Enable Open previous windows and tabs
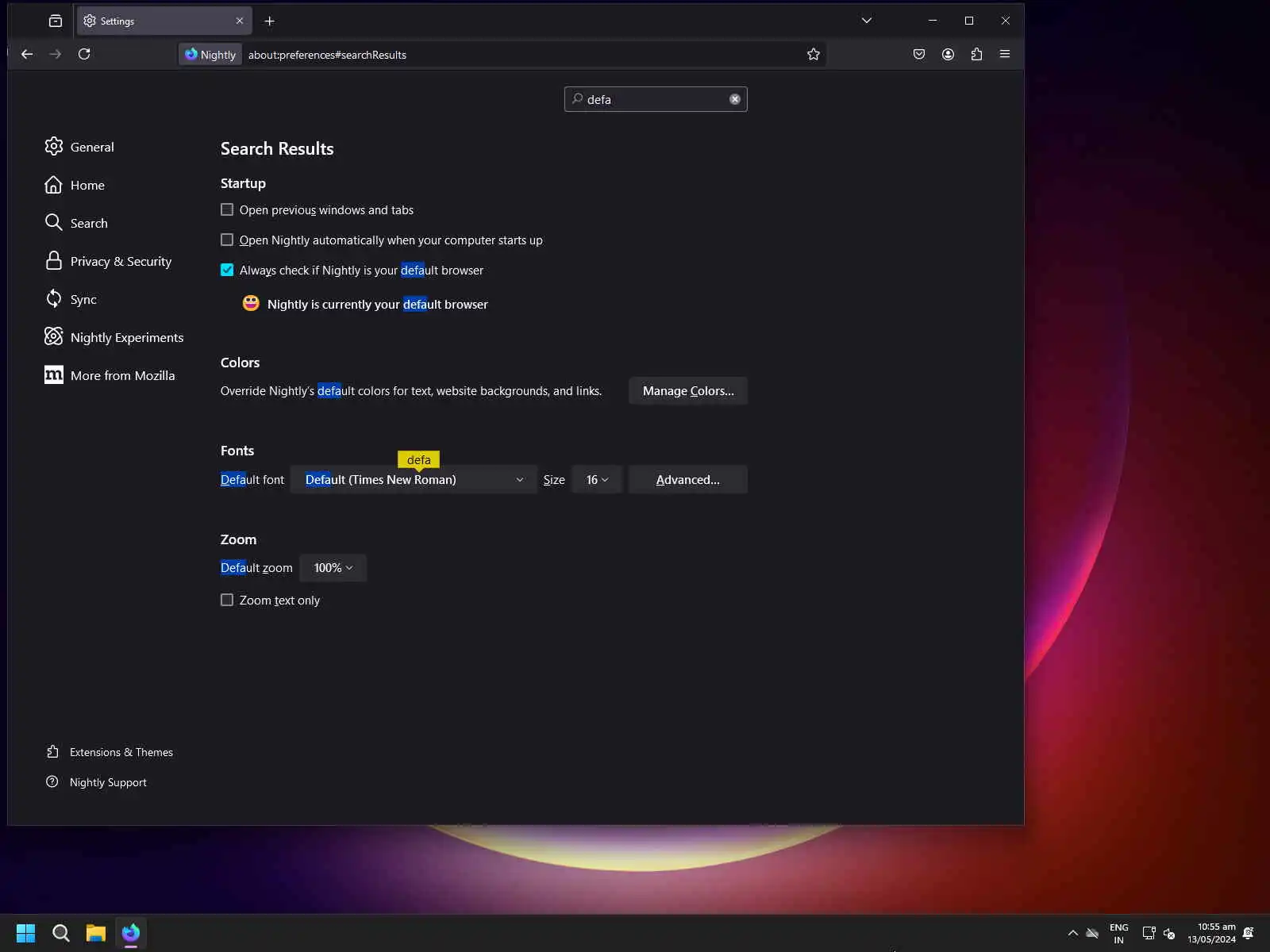Viewport: 1270px width, 952px height. pos(227,209)
